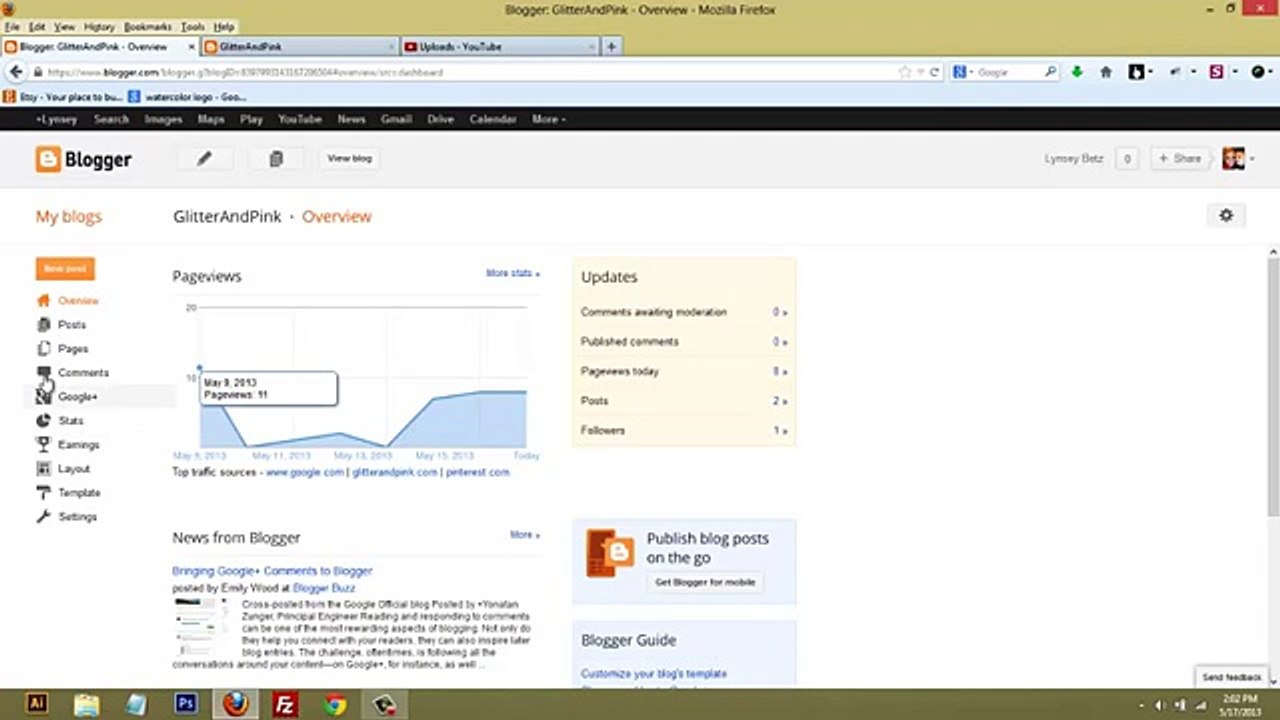The image size is (1280, 720).
Task: Click the pinterest.com traffic source link
Action: click(477, 472)
